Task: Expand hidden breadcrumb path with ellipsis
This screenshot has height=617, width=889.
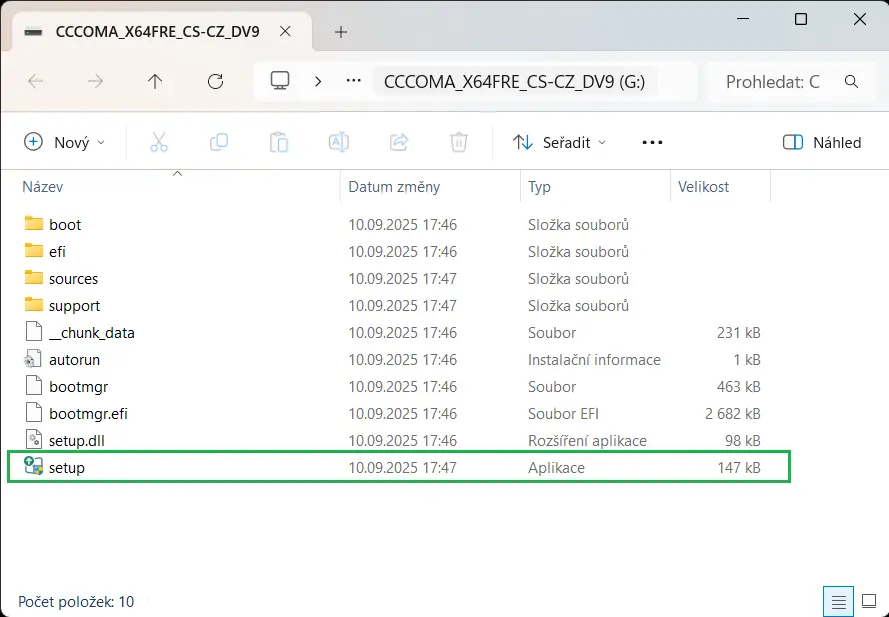Action: (354, 82)
